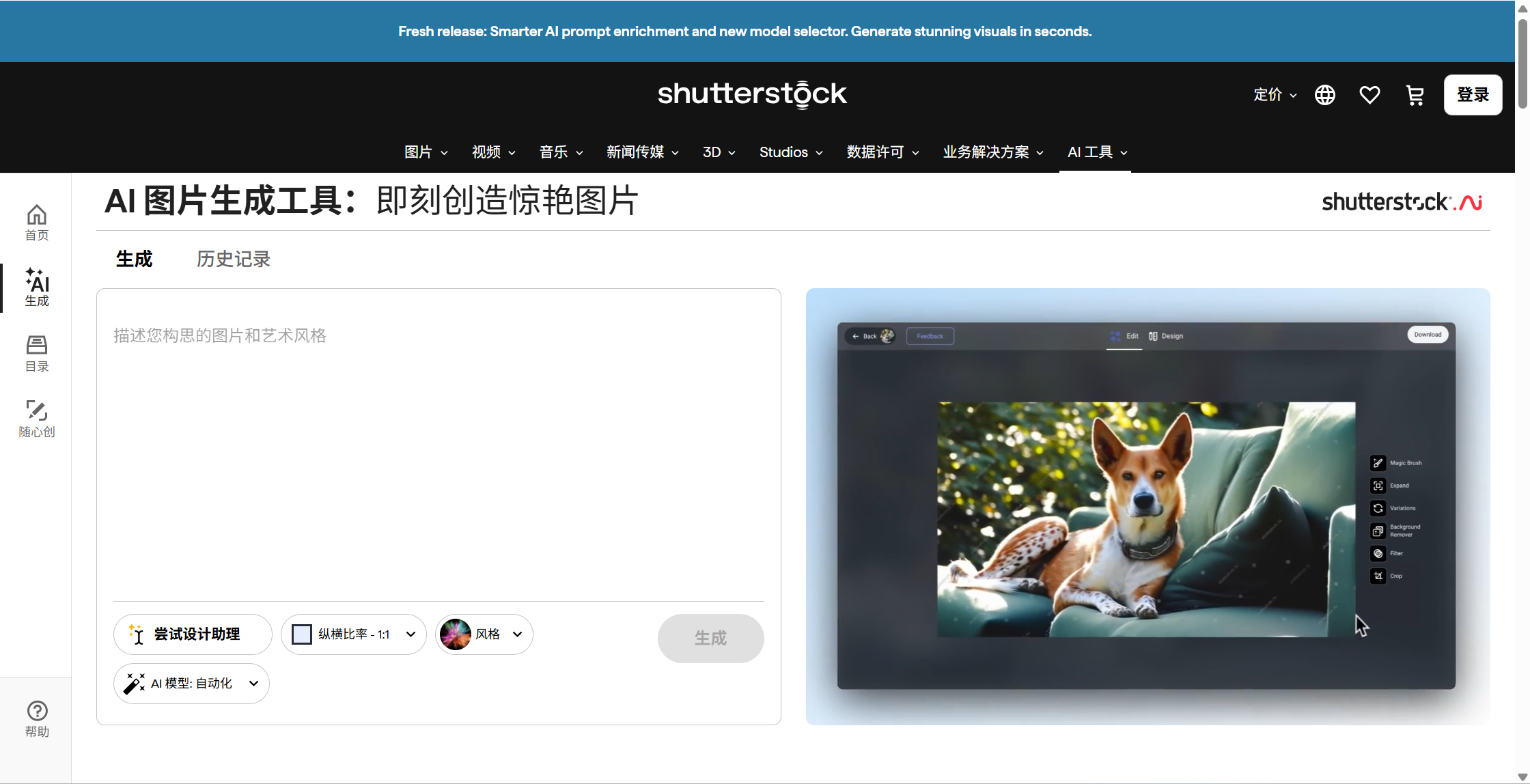
Task: Open the AI 工具 navigation menu
Action: (1096, 152)
